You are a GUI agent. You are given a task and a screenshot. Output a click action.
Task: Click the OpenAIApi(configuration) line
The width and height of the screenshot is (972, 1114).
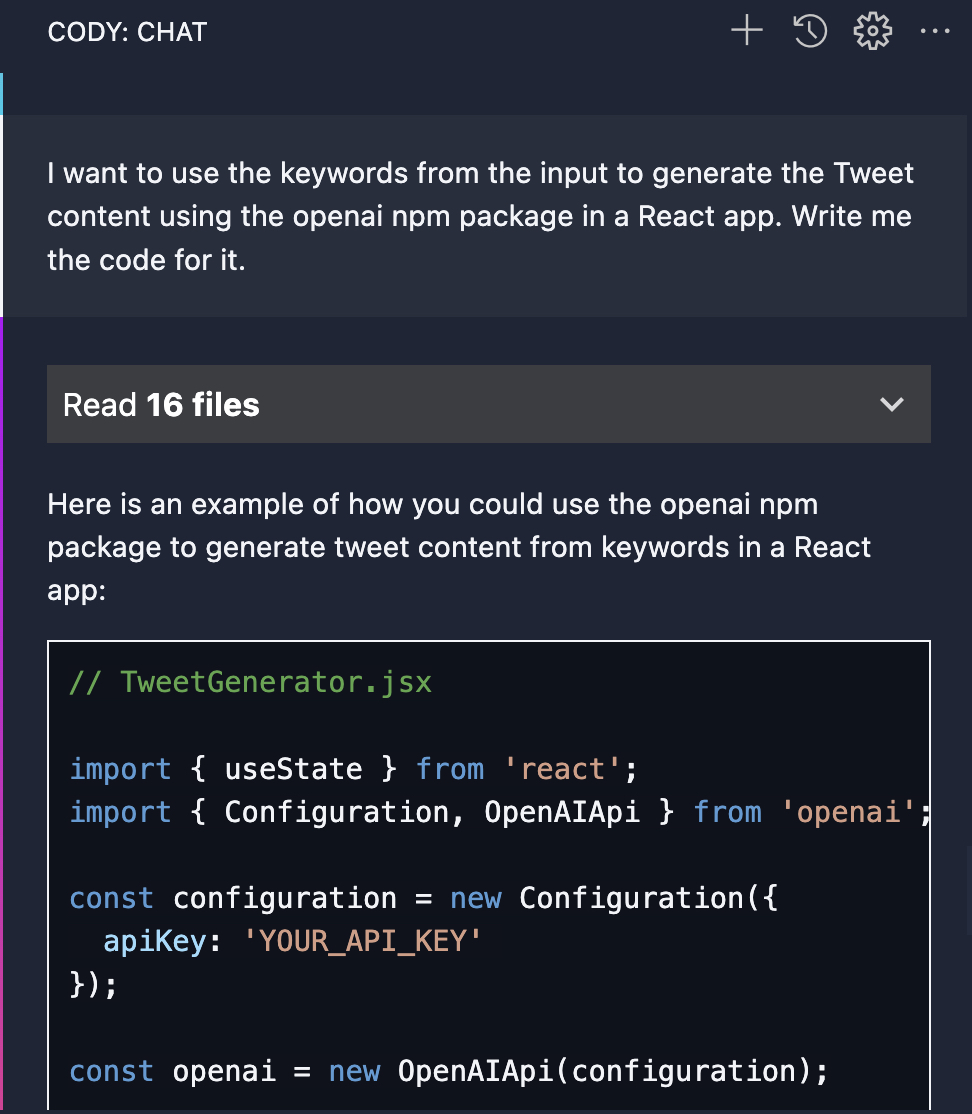[448, 1071]
